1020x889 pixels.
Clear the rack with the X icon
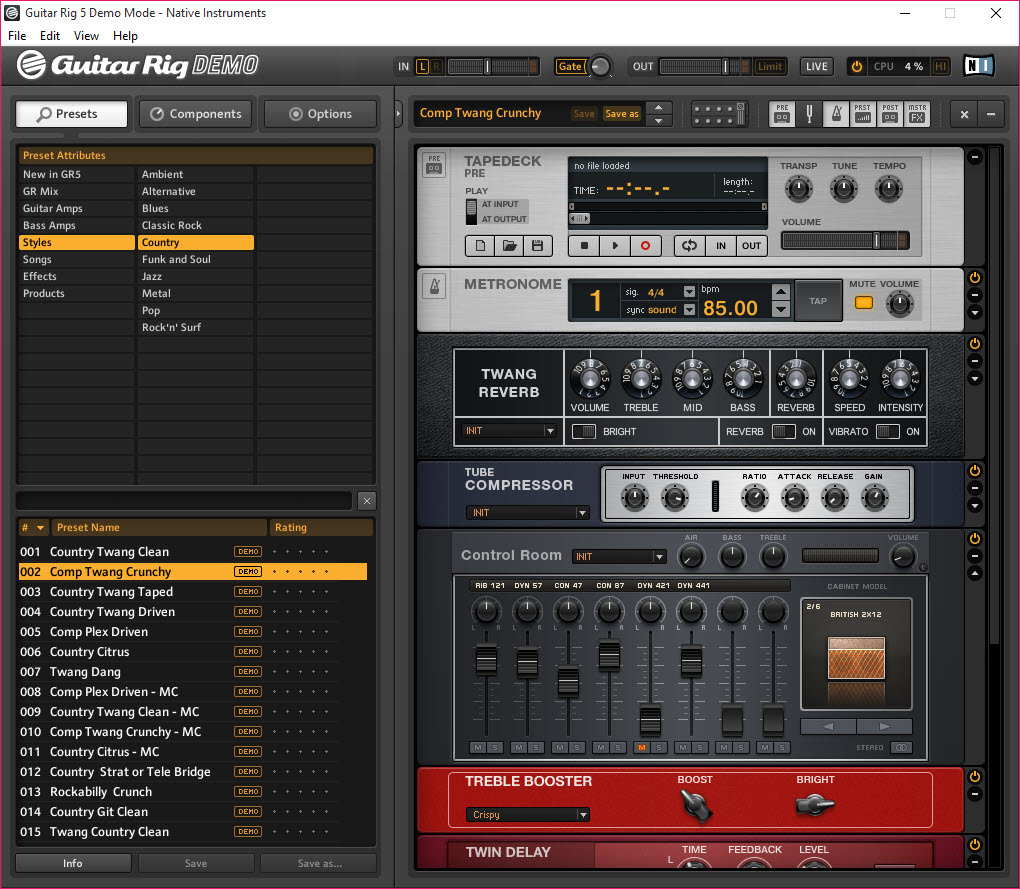pos(964,114)
